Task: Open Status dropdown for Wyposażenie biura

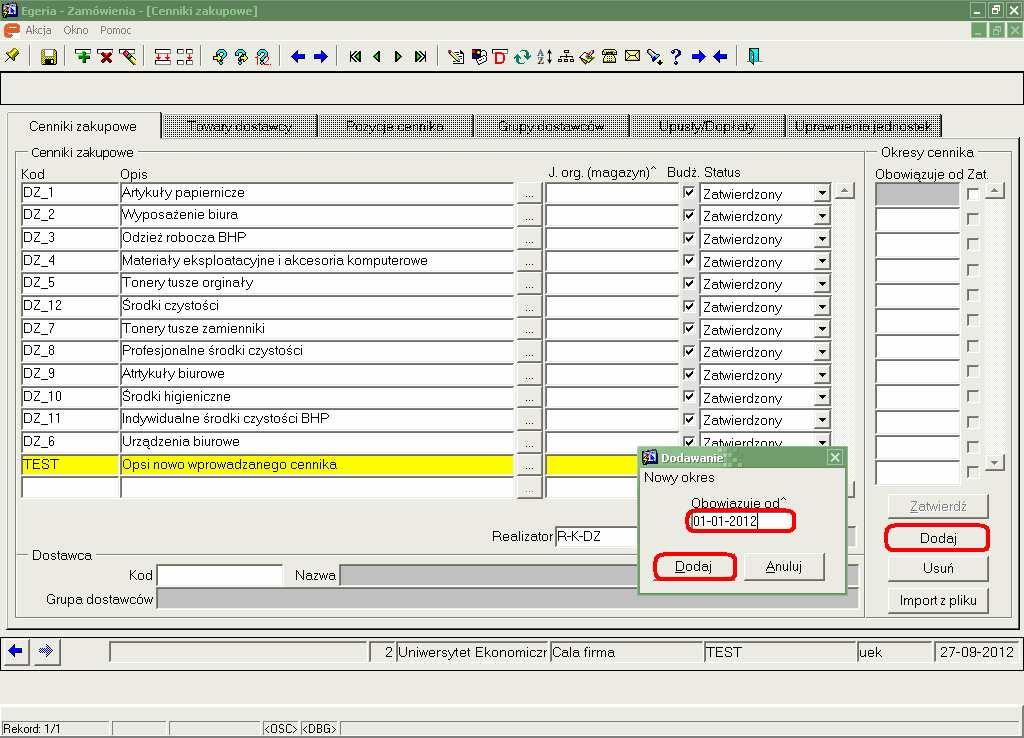Action: click(822, 216)
